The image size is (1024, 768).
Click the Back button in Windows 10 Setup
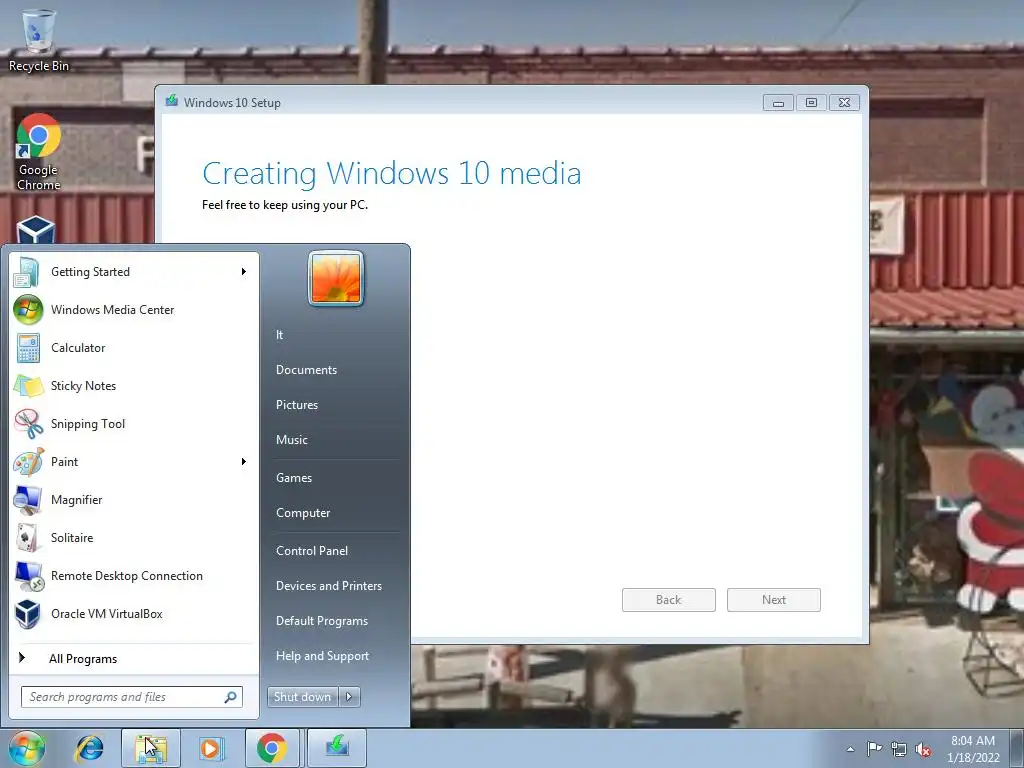click(669, 600)
